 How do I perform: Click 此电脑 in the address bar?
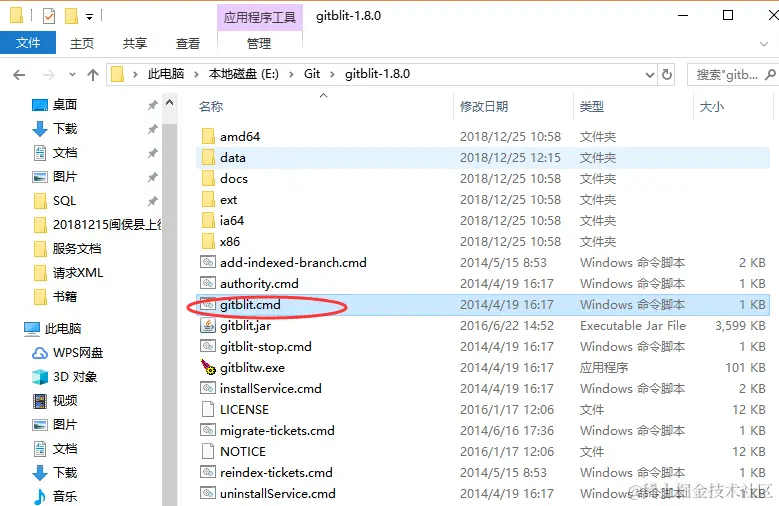(x=166, y=74)
